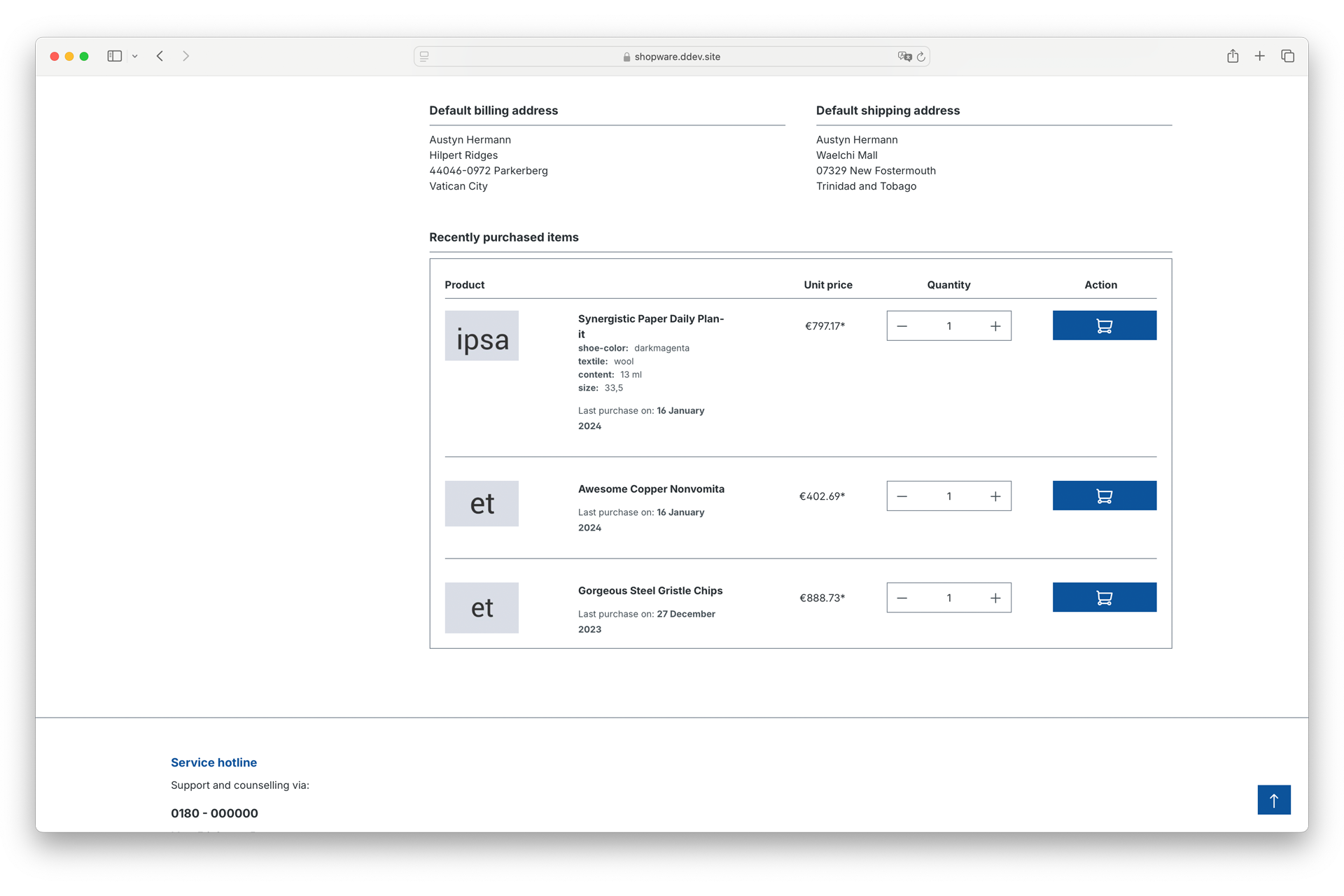Click the Product column header
The image size is (1344, 896).
tap(465, 285)
